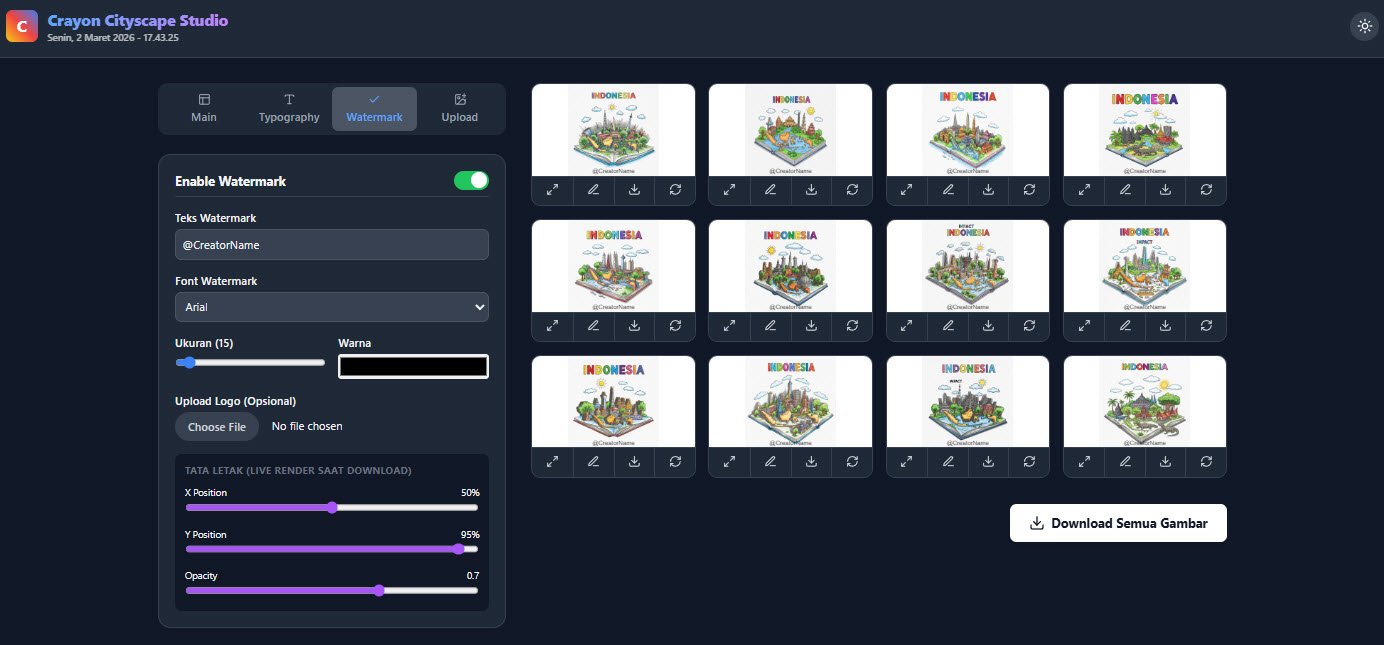Switch to the Main tab

(x=204, y=109)
